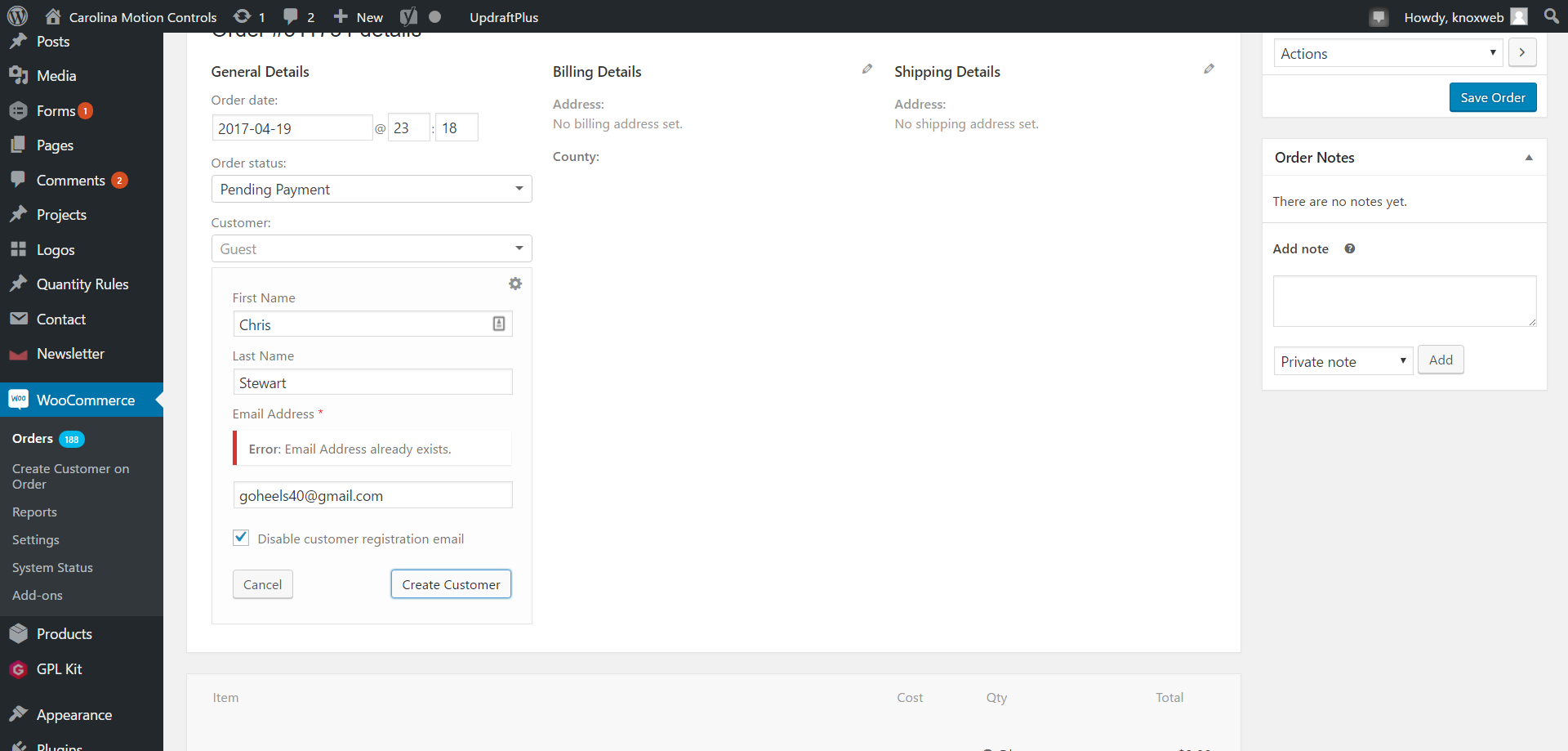Click the WordPress logo icon

click(x=17, y=16)
